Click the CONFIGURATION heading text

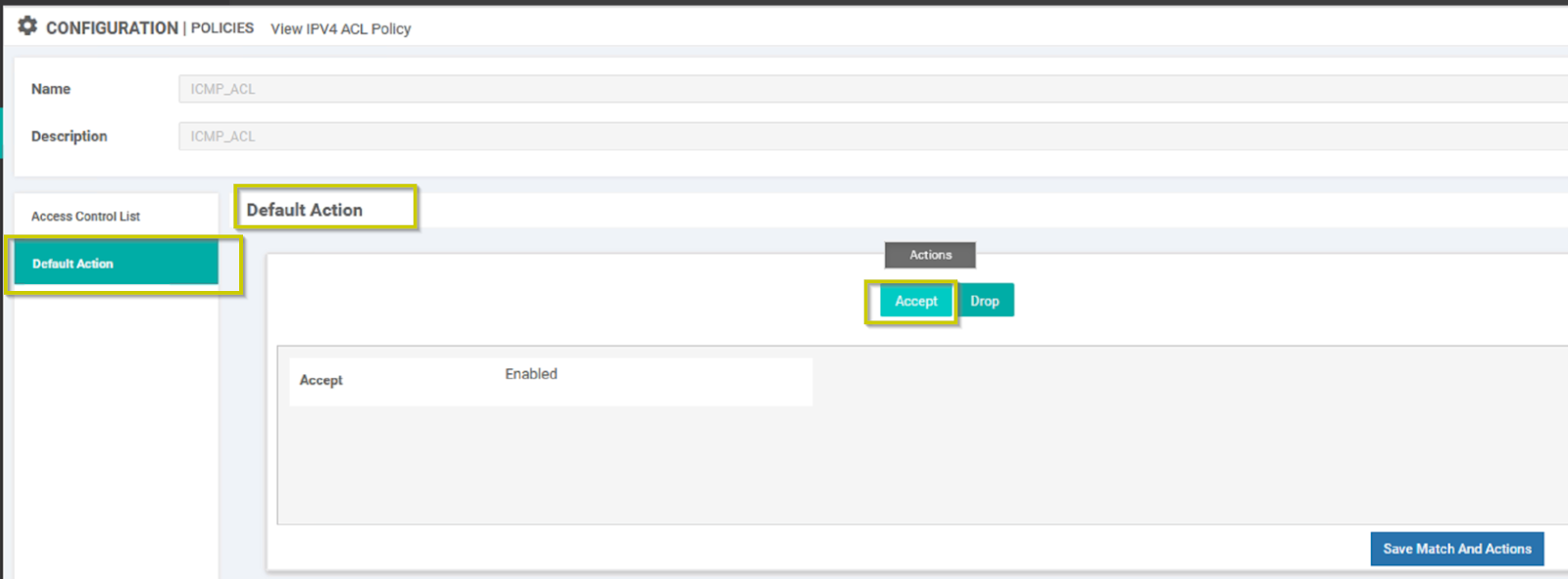point(112,27)
